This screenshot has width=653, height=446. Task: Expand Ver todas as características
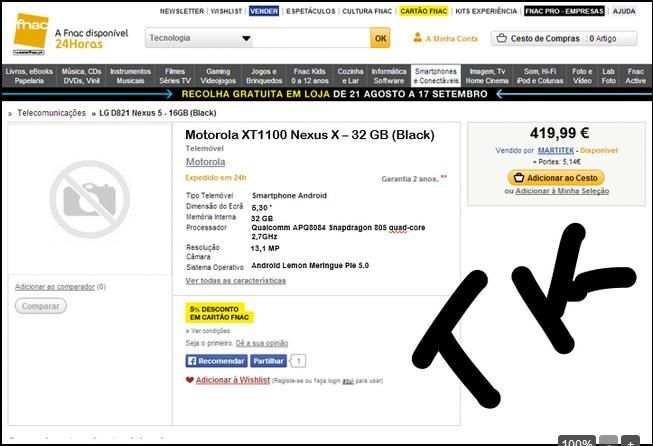pyautogui.click(x=236, y=281)
